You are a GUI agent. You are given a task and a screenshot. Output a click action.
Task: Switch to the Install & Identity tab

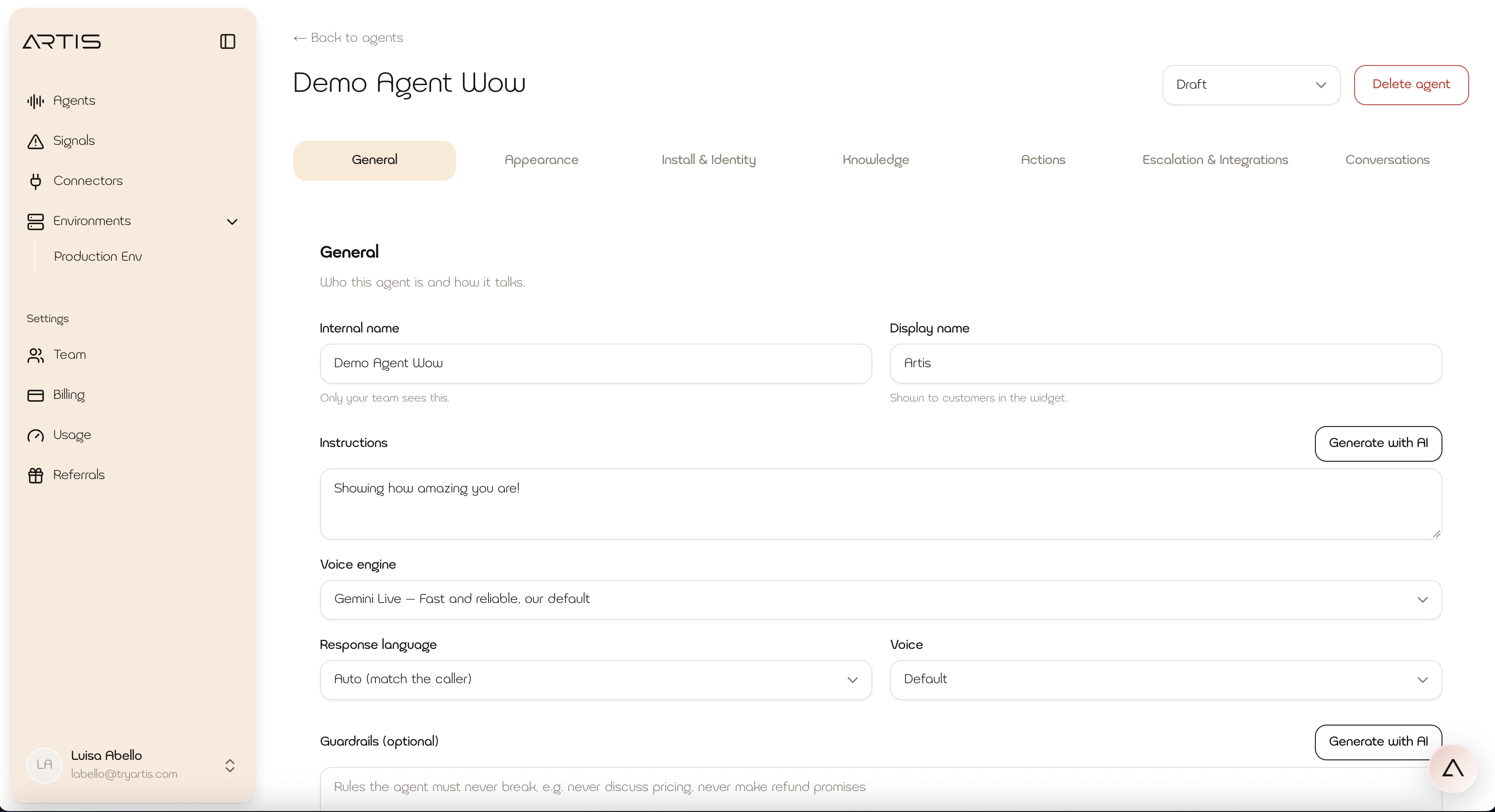coord(708,160)
